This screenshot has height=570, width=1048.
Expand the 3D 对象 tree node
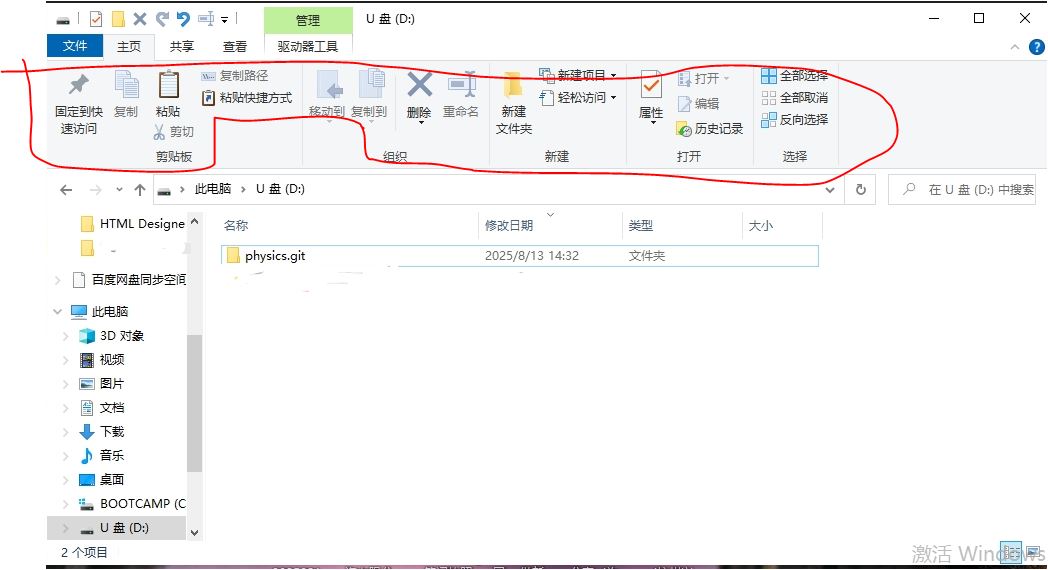tap(66, 335)
